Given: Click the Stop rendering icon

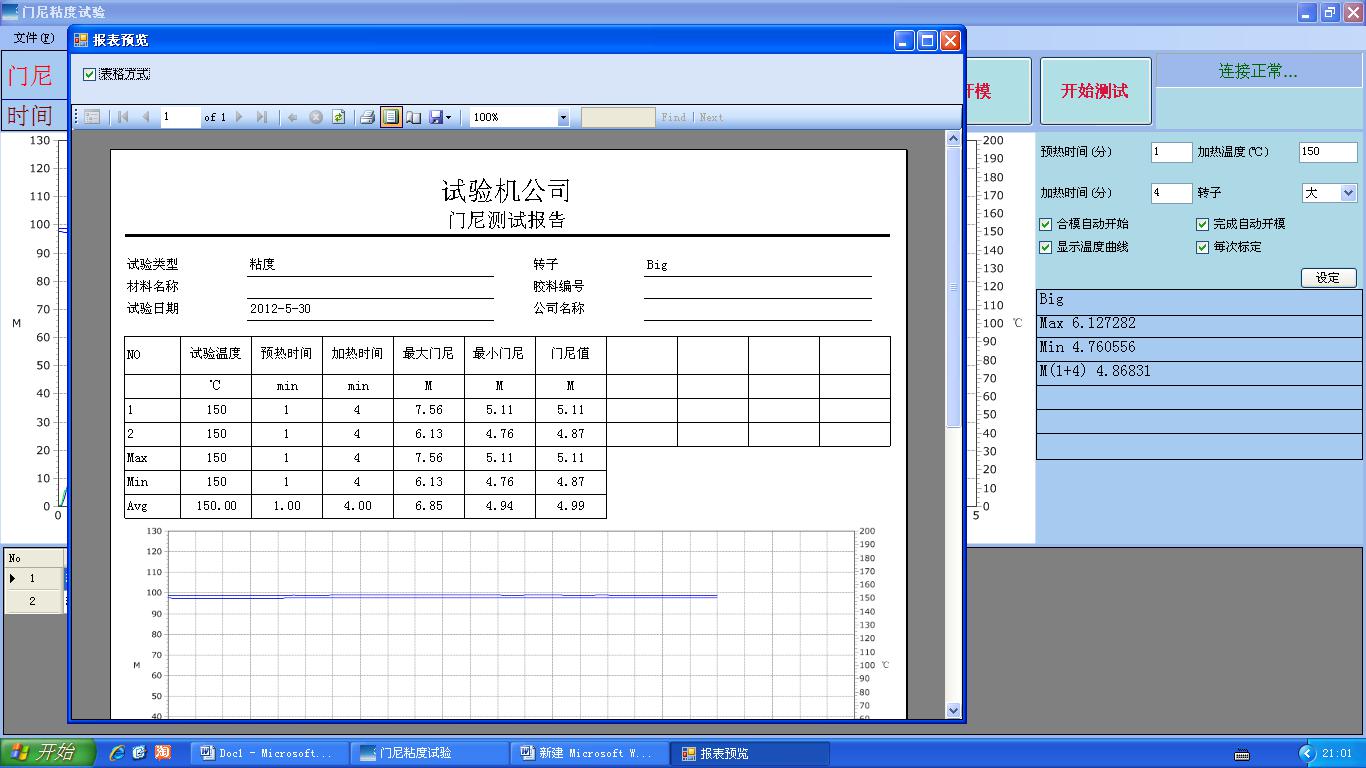Looking at the screenshot, I should 316,117.
